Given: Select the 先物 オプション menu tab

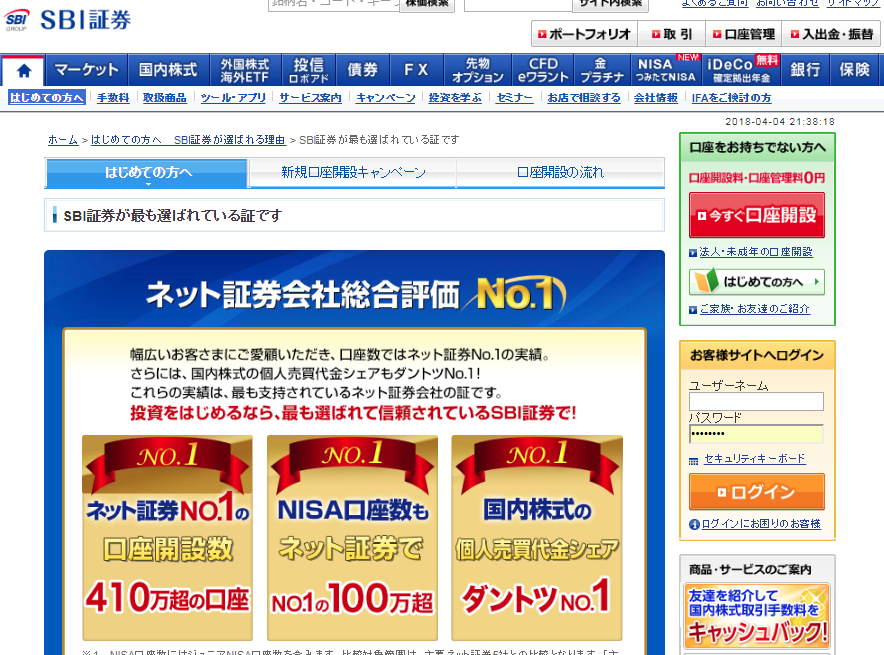Looking at the screenshot, I should pyautogui.click(x=478, y=70).
